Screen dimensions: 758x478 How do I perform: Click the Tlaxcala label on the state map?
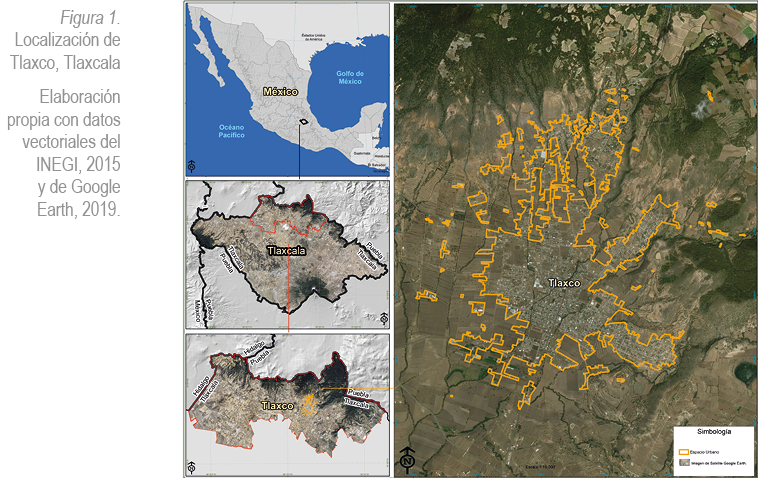(285, 251)
